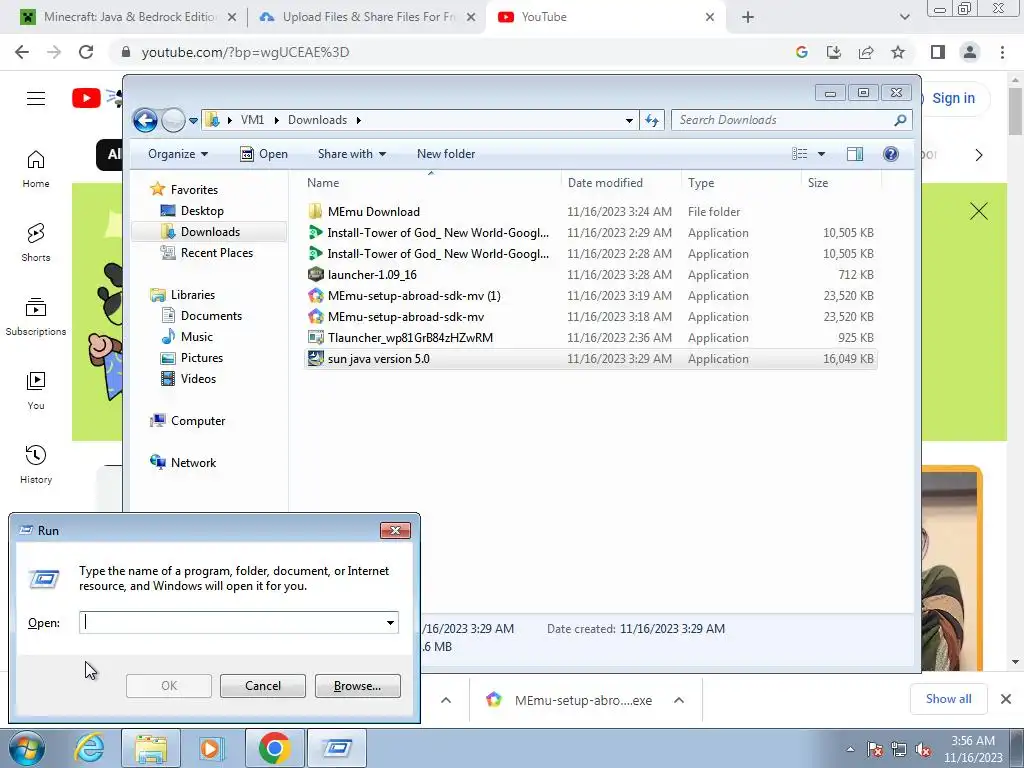Image resolution: width=1024 pixels, height=768 pixels.
Task: Select Desktop in Favorites
Action: coord(202,211)
